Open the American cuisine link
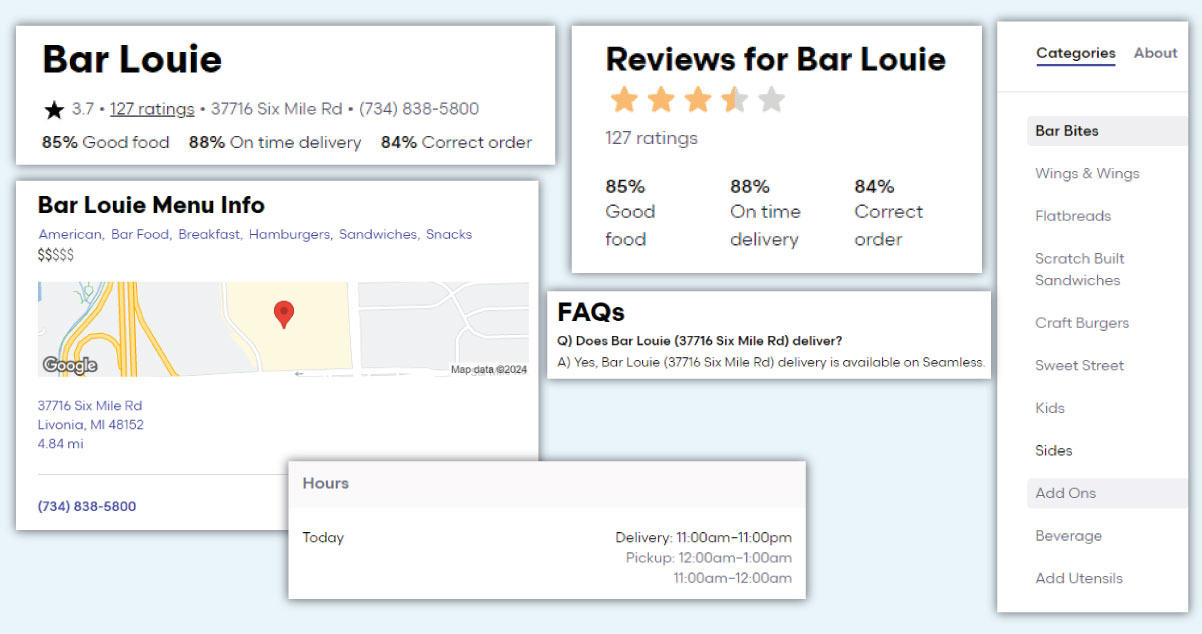This screenshot has width=1202, height=634. [x=70, y=234]
